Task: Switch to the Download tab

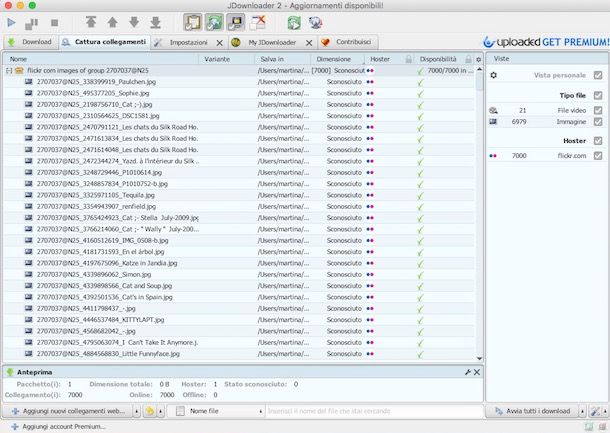Action: (31, 42)
